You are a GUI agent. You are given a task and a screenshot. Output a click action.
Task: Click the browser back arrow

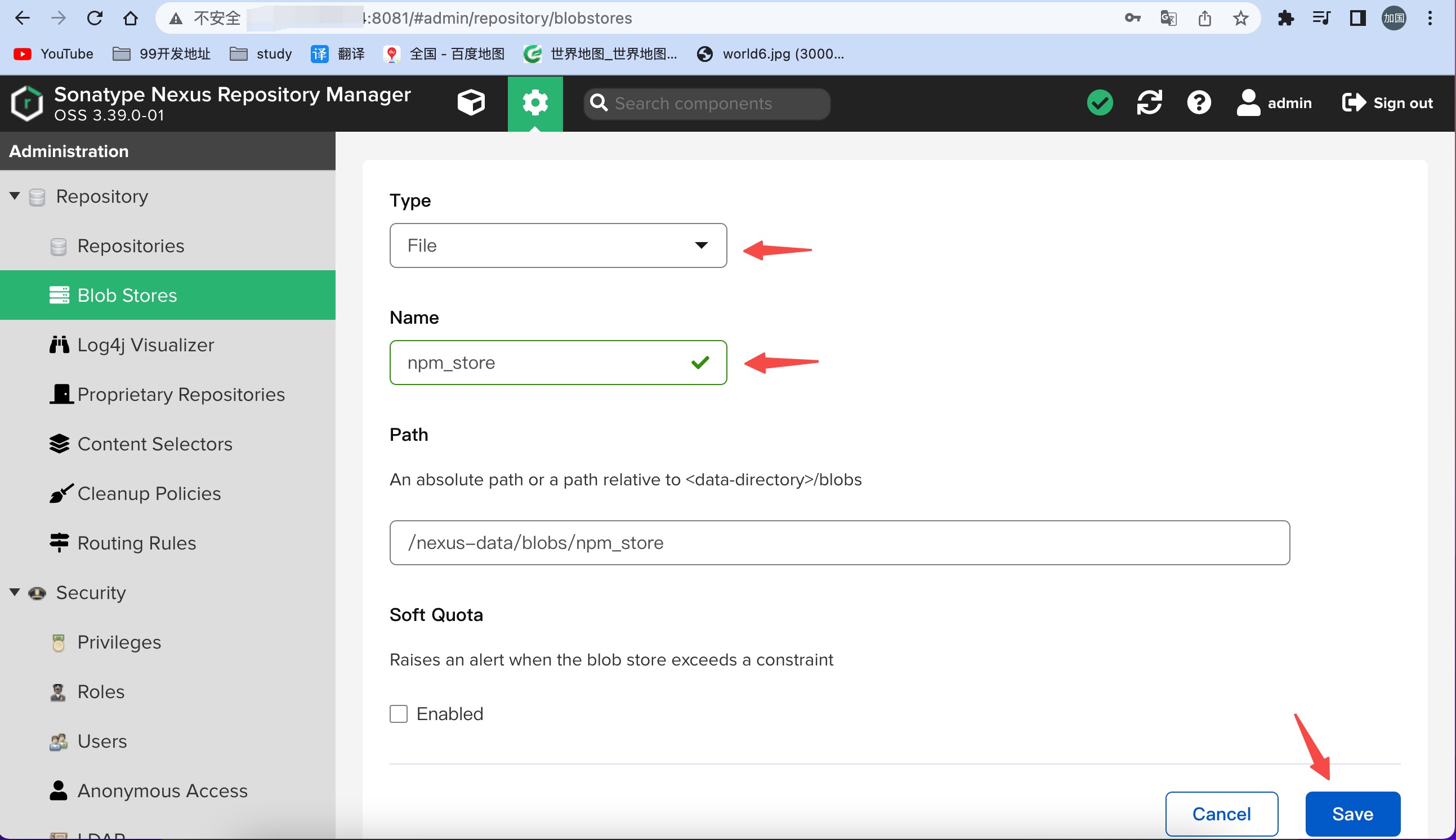click(22, 18)
